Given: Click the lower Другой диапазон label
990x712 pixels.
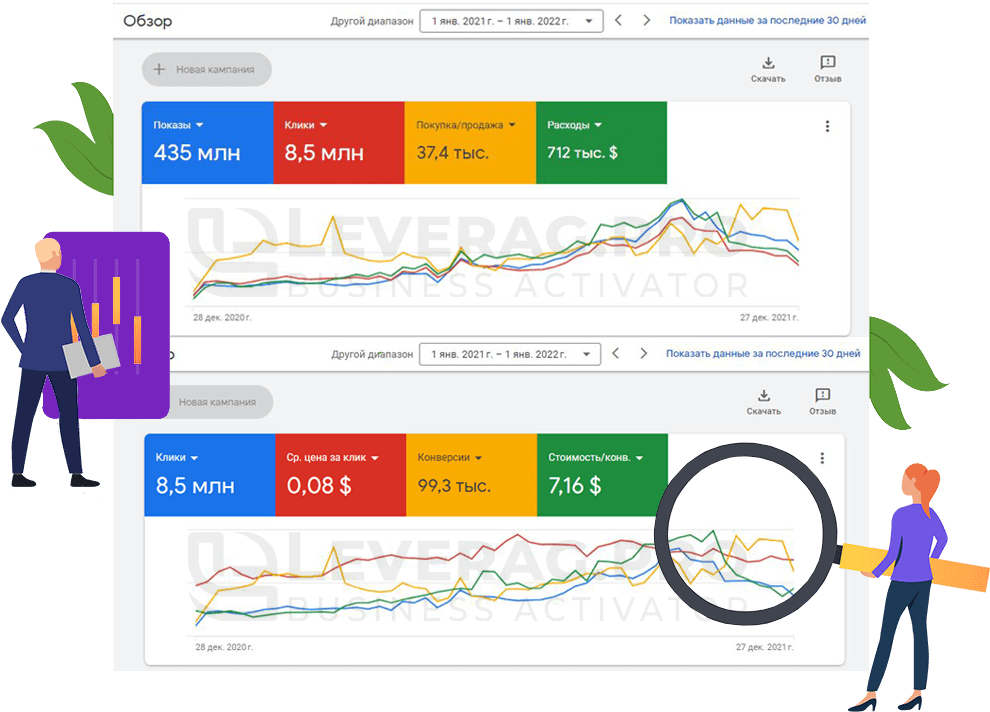Looking at the screenshot, I should click(x=372, y=355).
